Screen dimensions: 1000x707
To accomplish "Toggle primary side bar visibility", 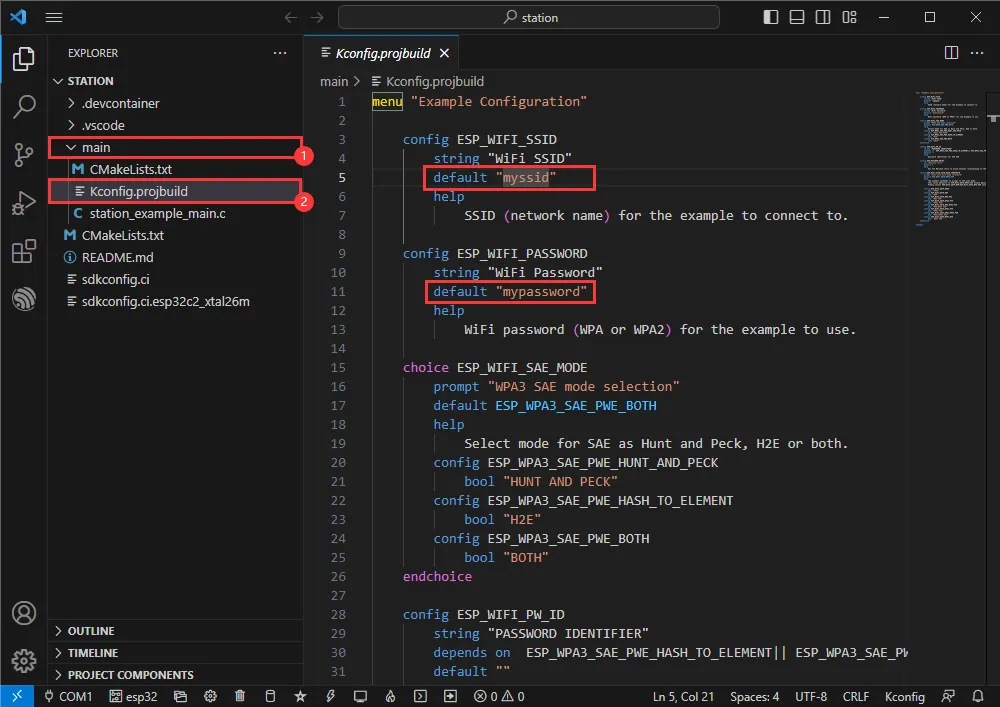I will (x=770, y=17).
